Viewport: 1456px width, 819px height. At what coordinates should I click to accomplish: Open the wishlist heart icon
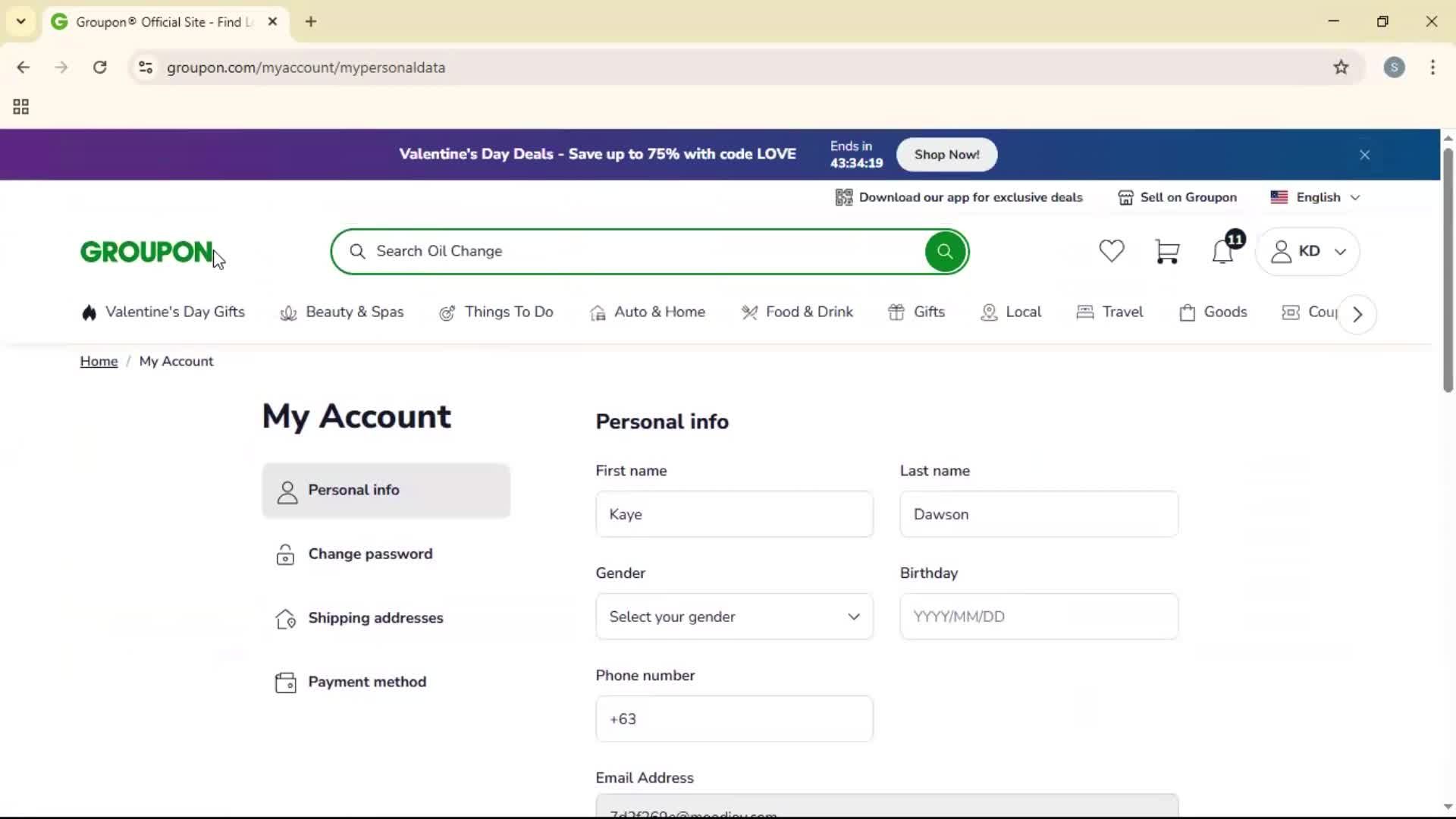(x=1111, y=251)
